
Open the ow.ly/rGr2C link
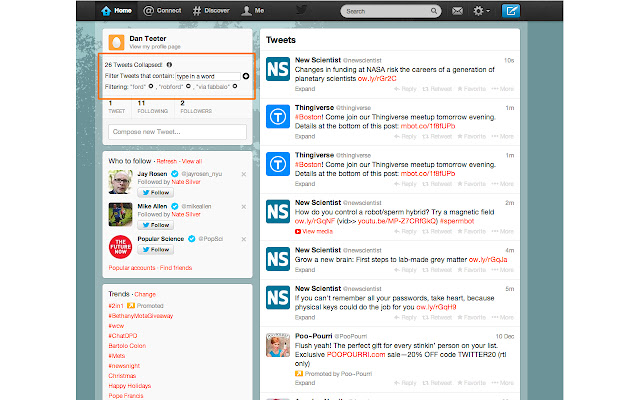point(377,79)
